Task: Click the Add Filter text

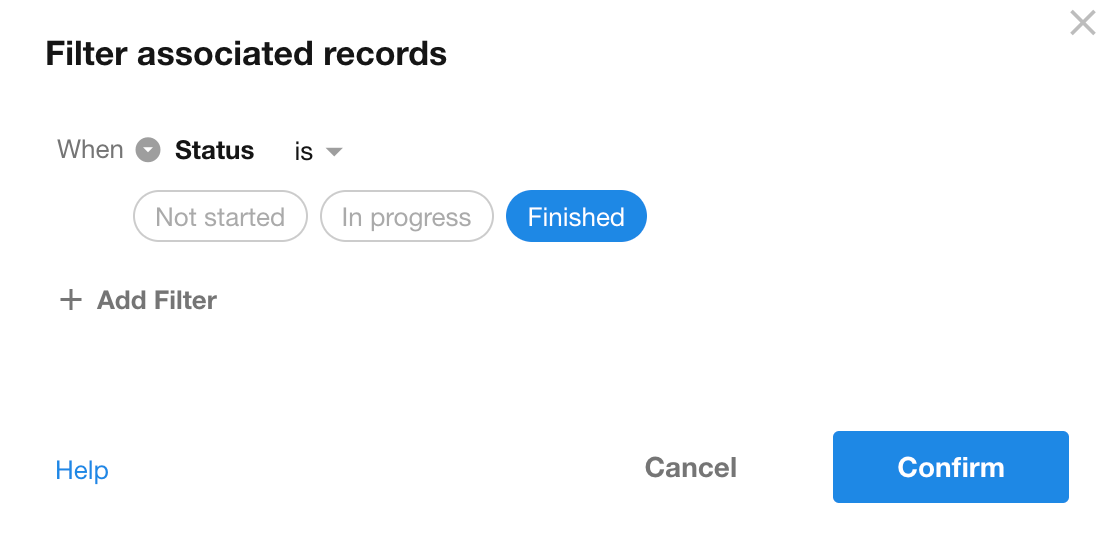Action: pos(157,300)
